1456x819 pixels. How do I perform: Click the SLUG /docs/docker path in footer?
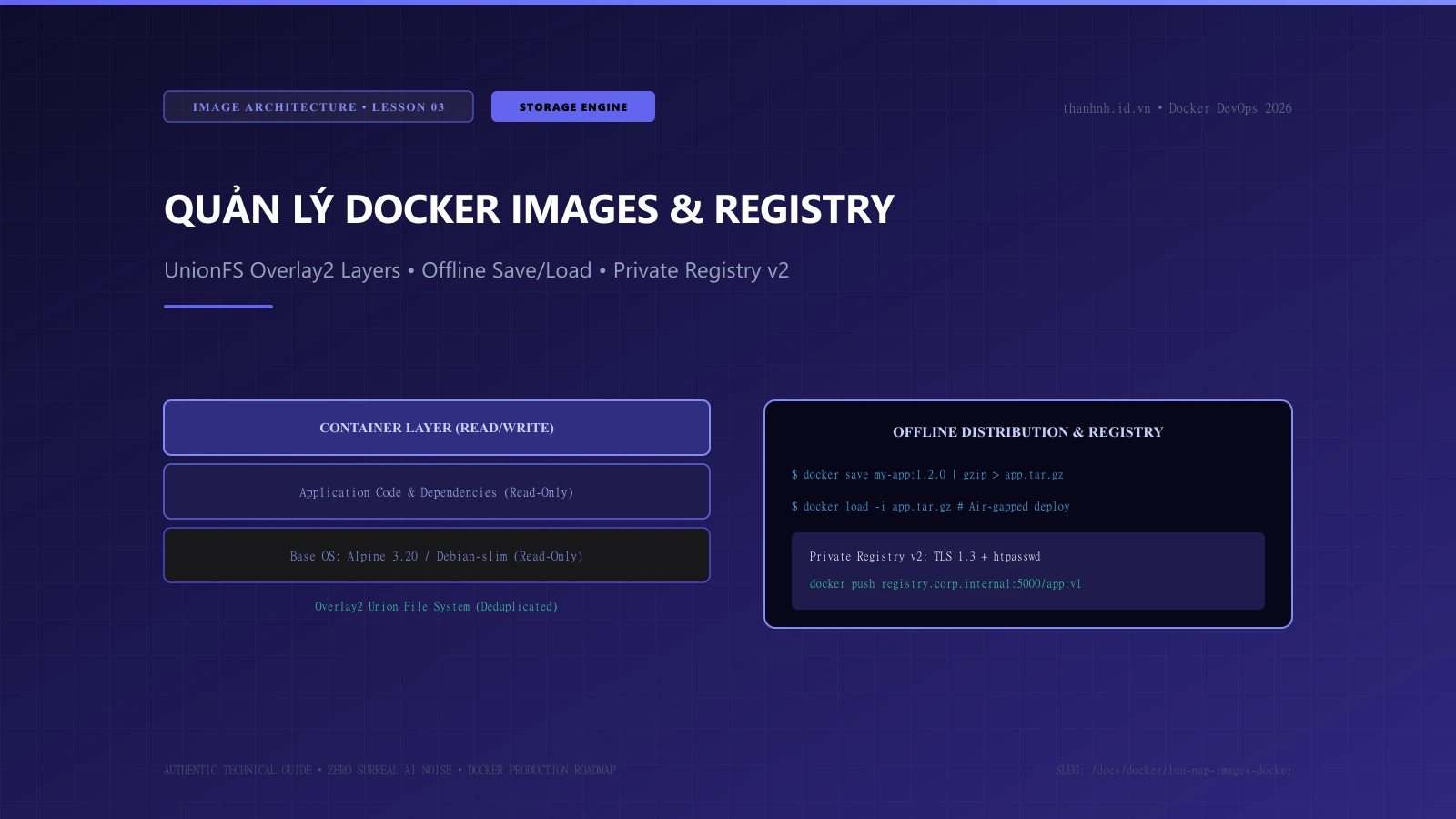point(1174,771)
